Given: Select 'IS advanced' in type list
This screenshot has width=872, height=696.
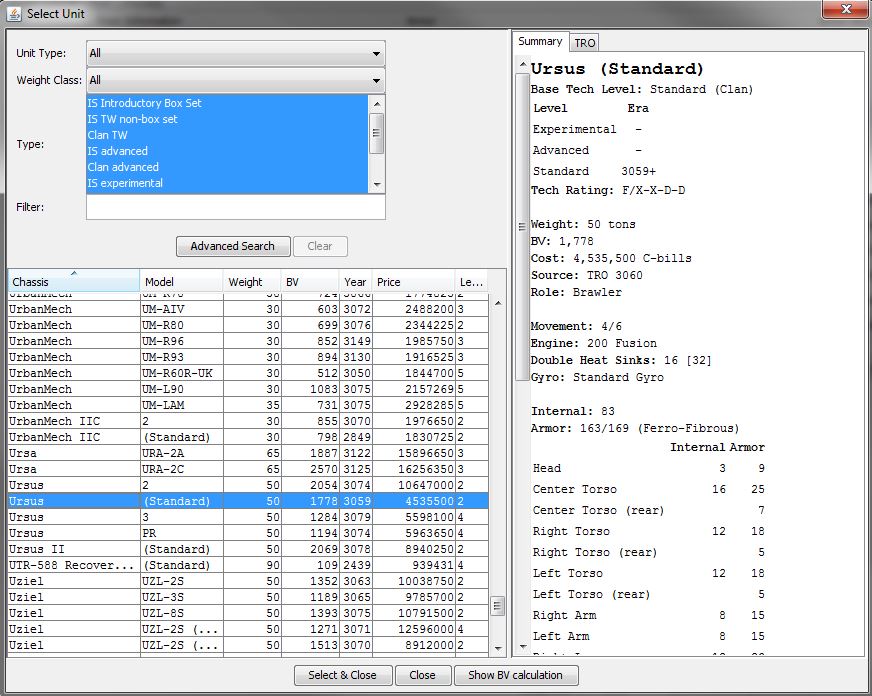Looking at the screenshot, I should coord(227,151).
